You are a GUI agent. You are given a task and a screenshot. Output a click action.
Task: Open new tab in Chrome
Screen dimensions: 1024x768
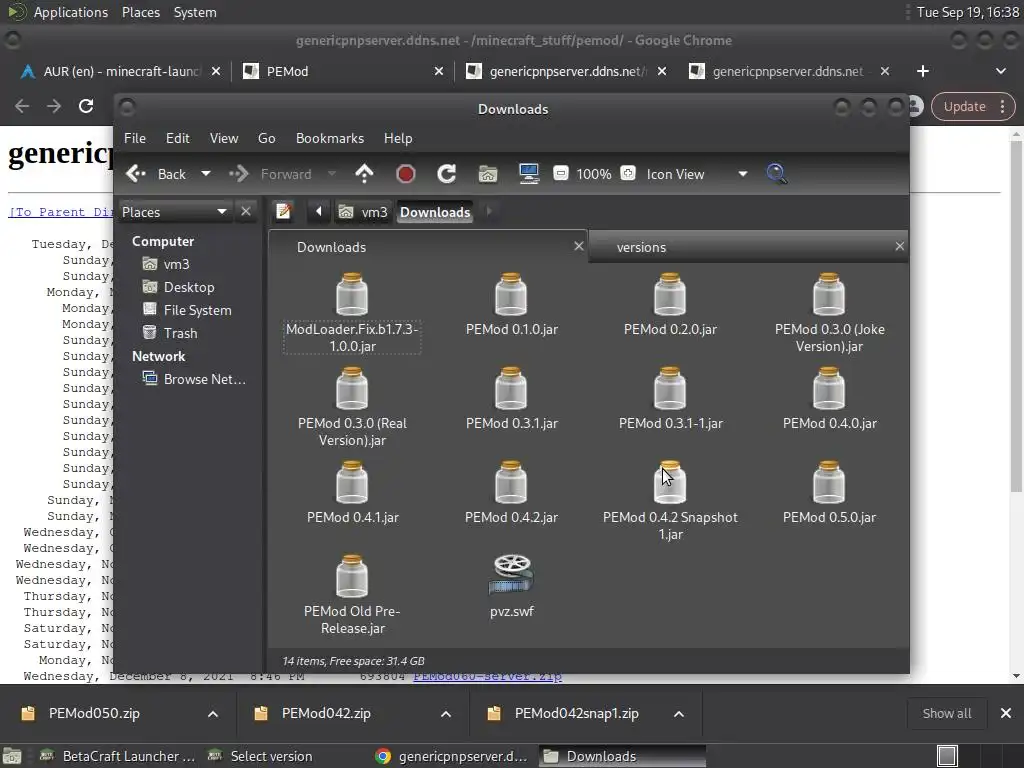[923, 71]
